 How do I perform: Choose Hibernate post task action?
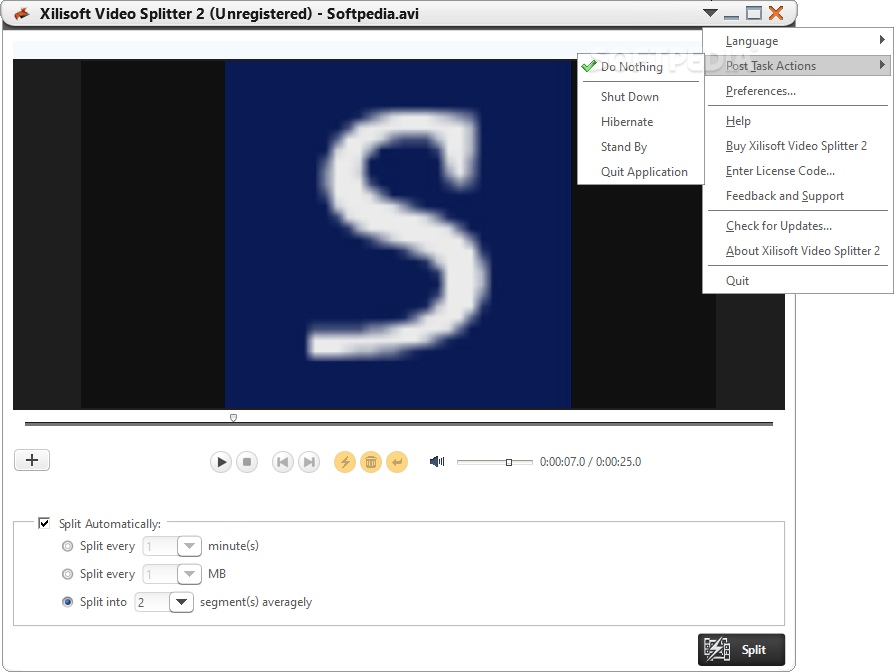click(x=641, y=122)
